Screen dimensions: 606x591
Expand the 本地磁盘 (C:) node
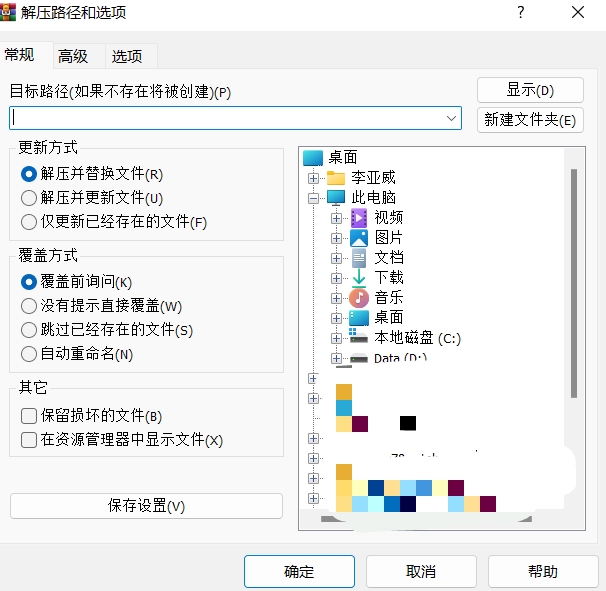pos(336,339)
